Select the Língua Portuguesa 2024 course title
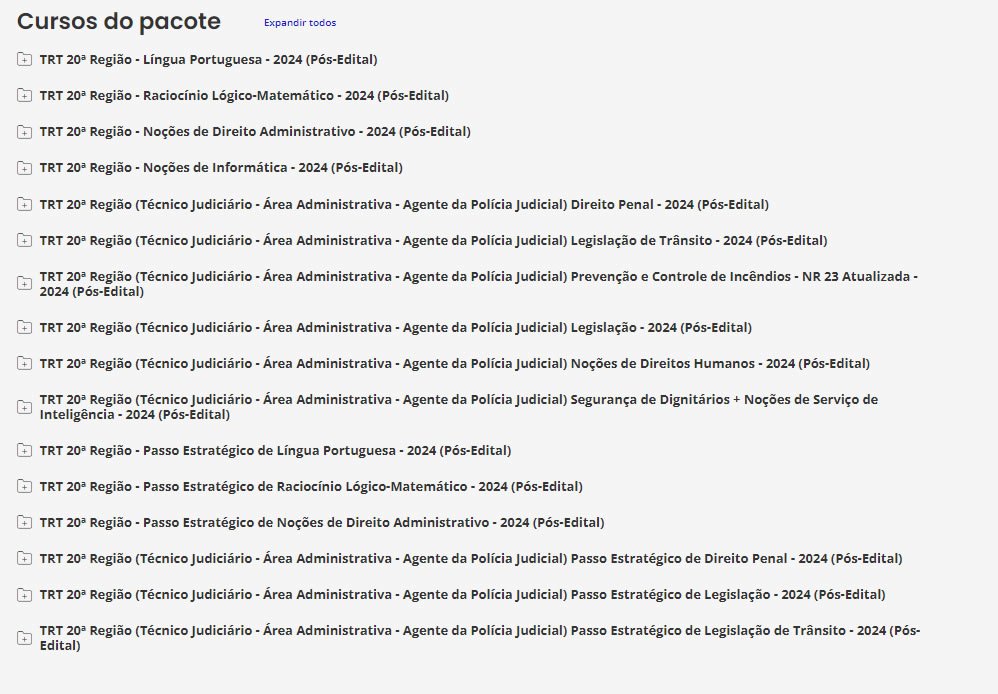This screenshot has width=998, height=694. [208, 60]
